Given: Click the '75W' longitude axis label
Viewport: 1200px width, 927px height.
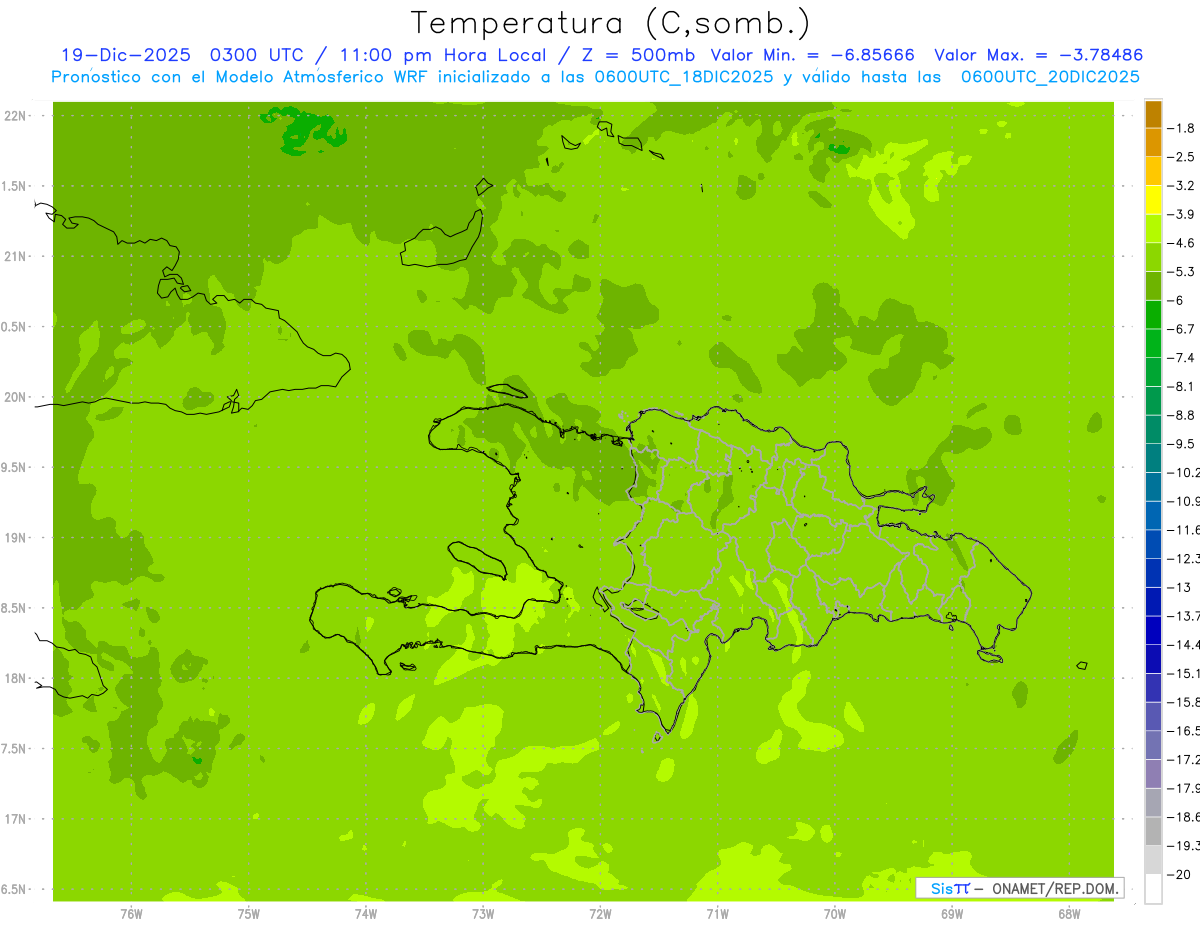Looking at the screenshot, I should tap(249, 914).
